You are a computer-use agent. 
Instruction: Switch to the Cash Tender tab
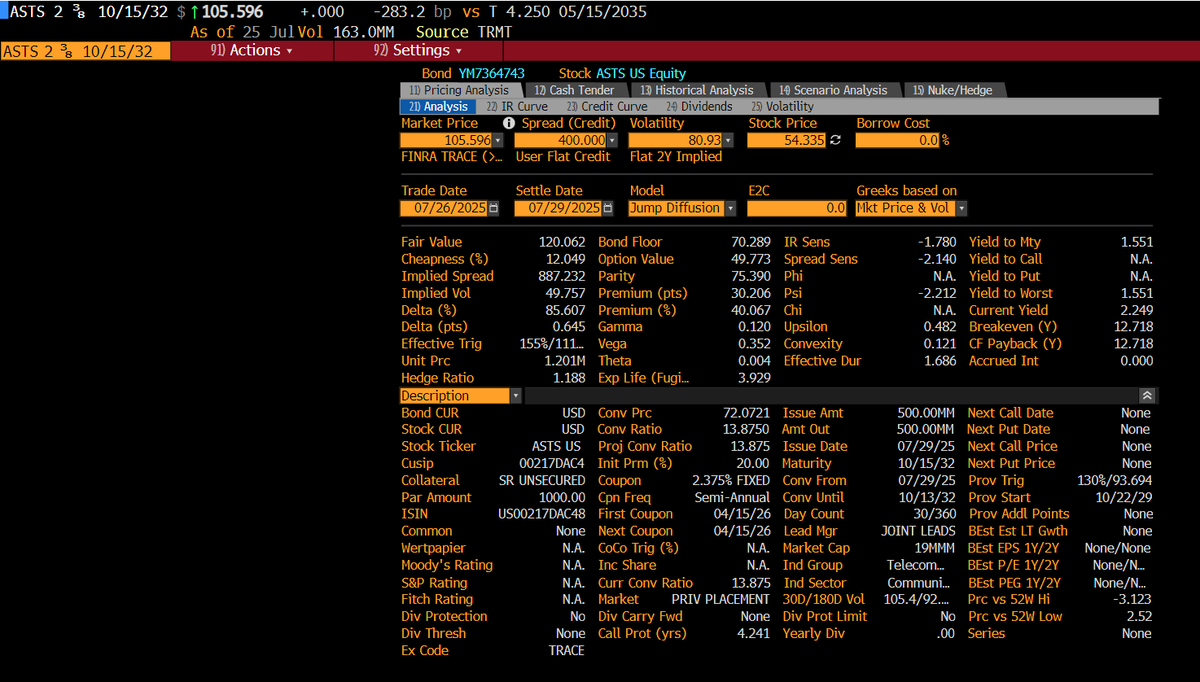(574, 90)
